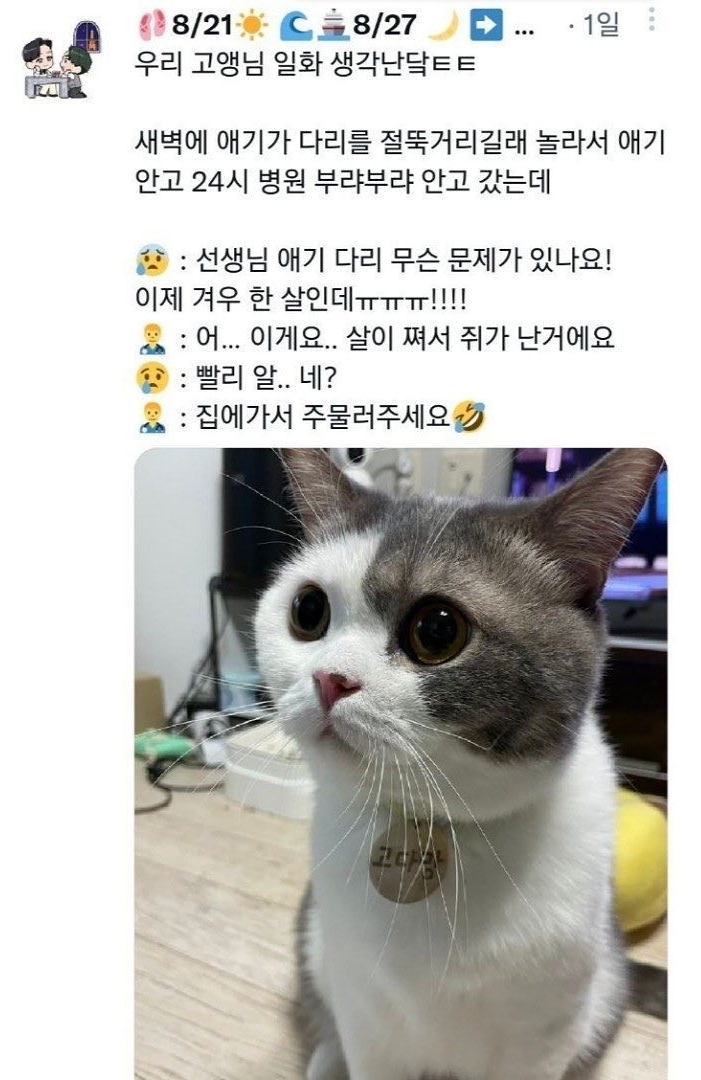This screenshot has width=701, height=1080.
Task: Click the doctor emoji before '어... 이게요'
Action: point(152,338)
